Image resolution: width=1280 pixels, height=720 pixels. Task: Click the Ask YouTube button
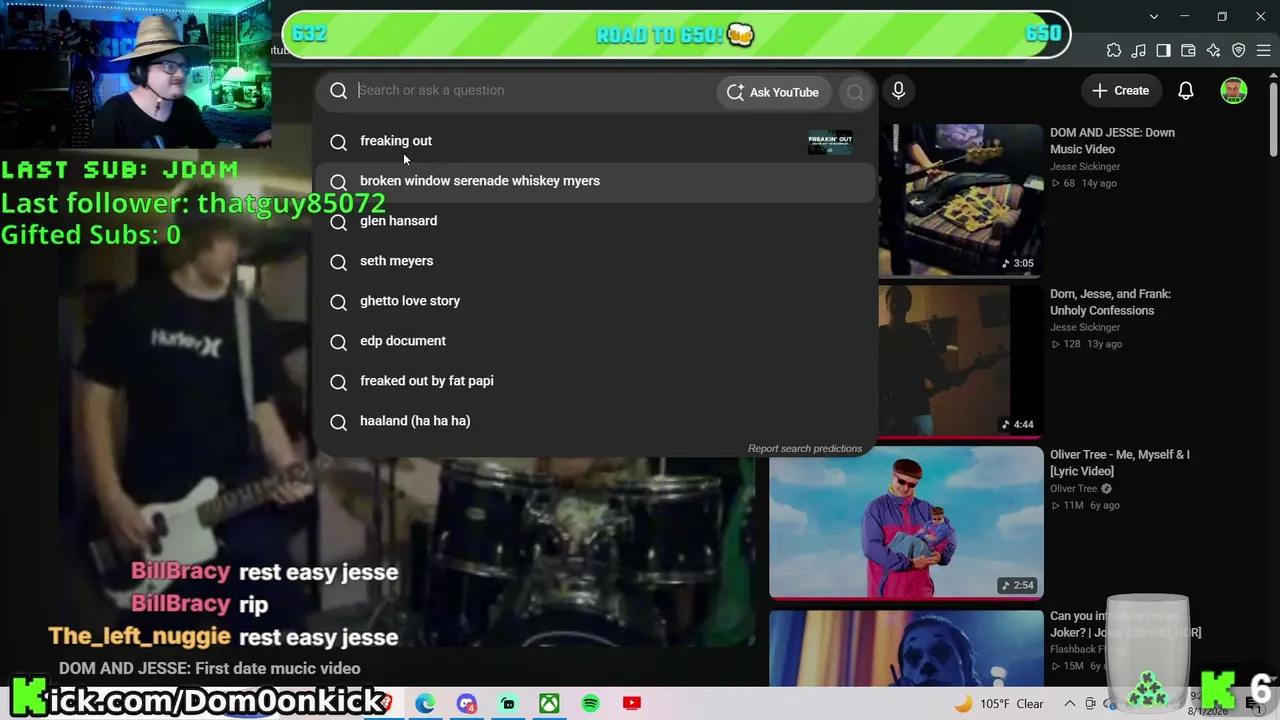pos(774,92)
